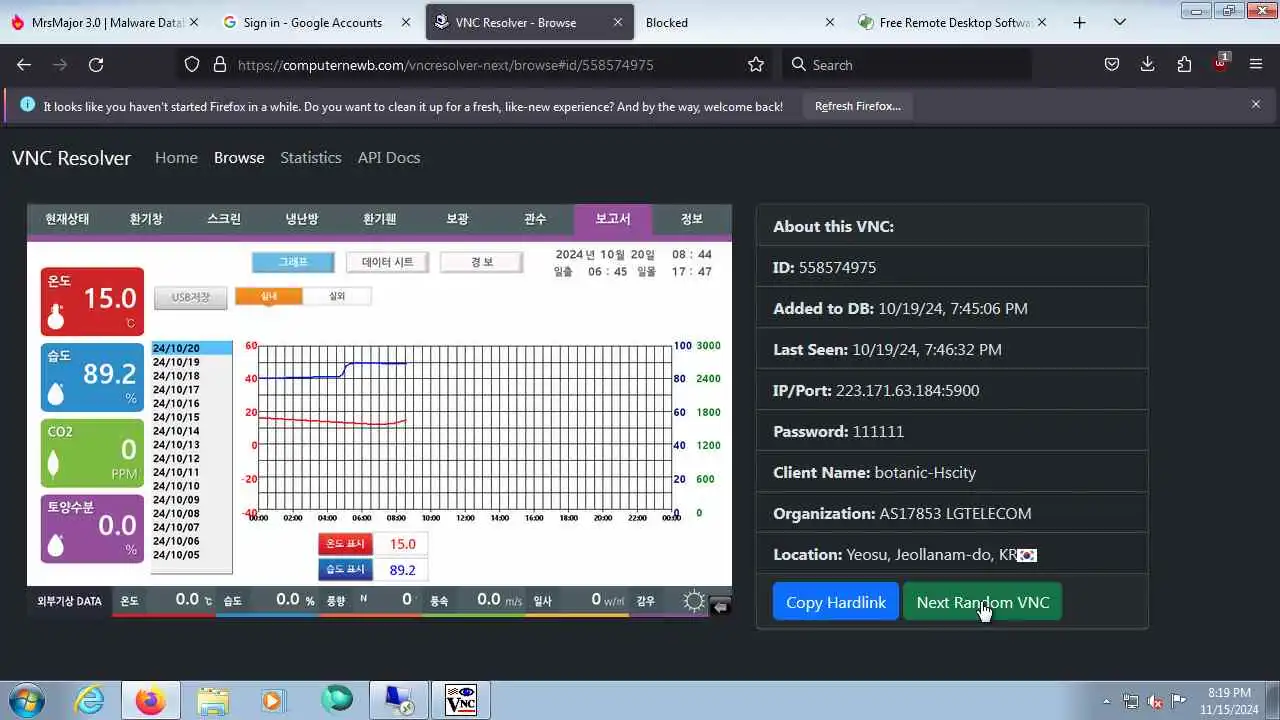Click the Firefox taskbar icon
The width and height of the screenshot is (1280, 720).
tap(151, 700)
